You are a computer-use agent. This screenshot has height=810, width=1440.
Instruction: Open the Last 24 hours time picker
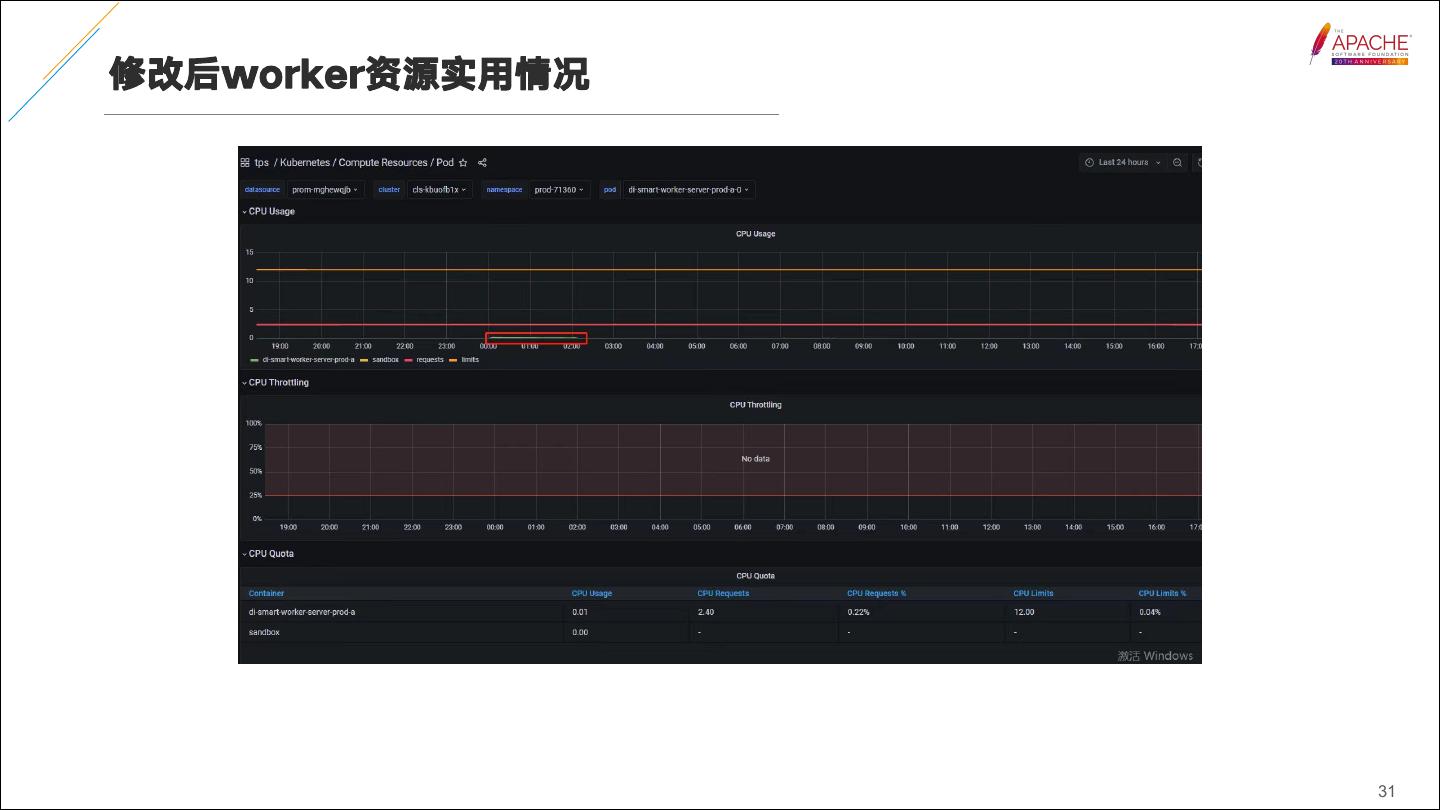point(1123,162)
